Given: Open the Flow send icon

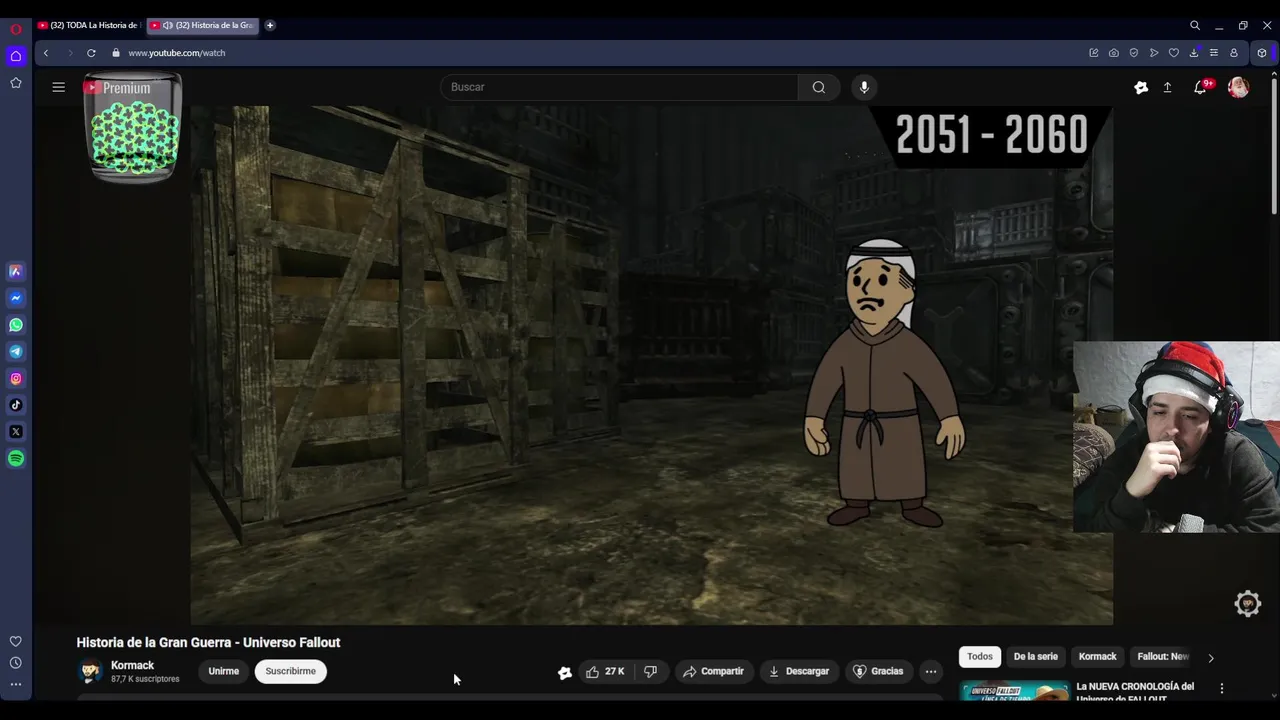Looking at the screenshot, I should click(1154, 53).
